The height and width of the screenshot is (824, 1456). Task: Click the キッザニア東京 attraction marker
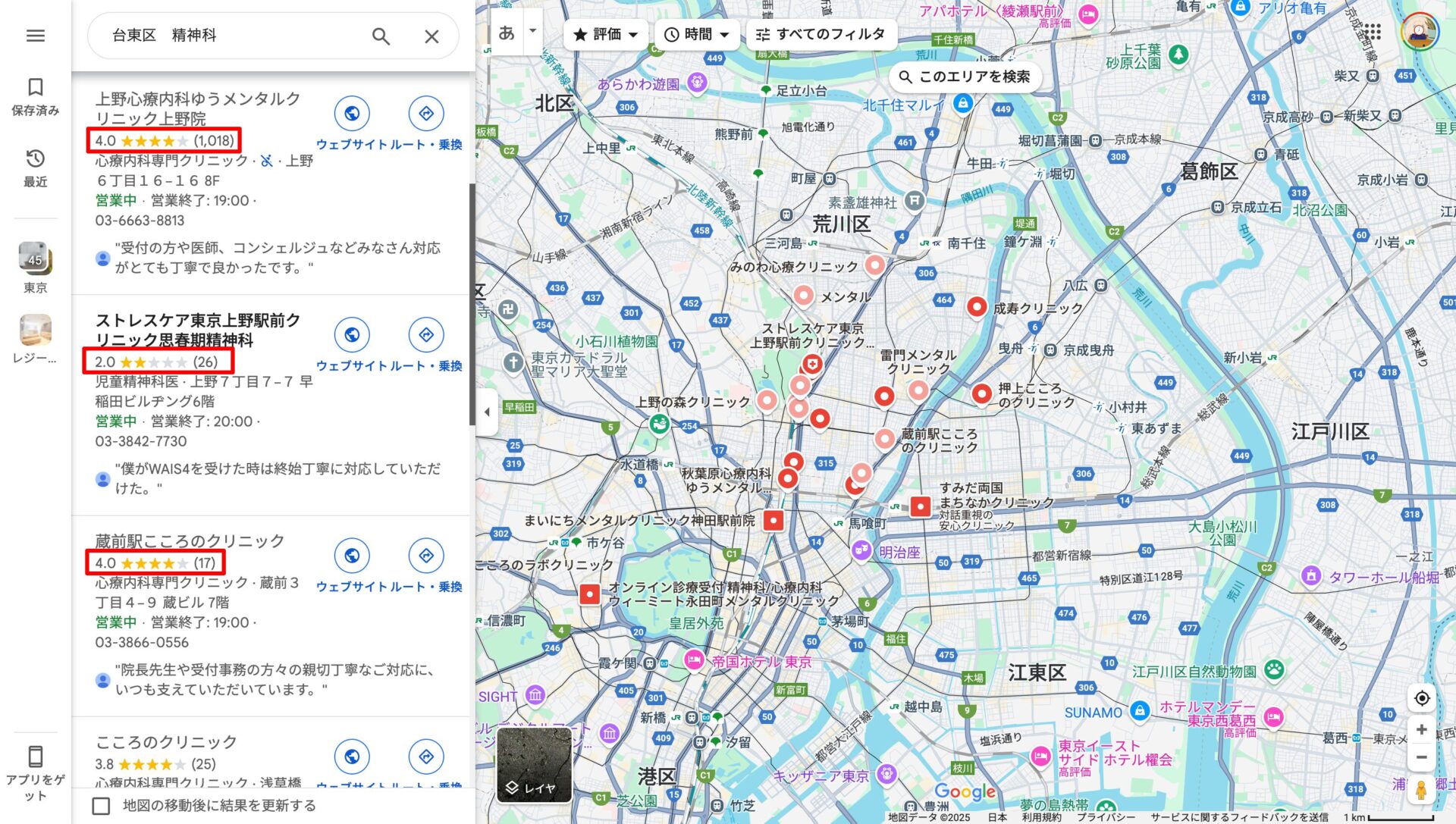[886, 775]
